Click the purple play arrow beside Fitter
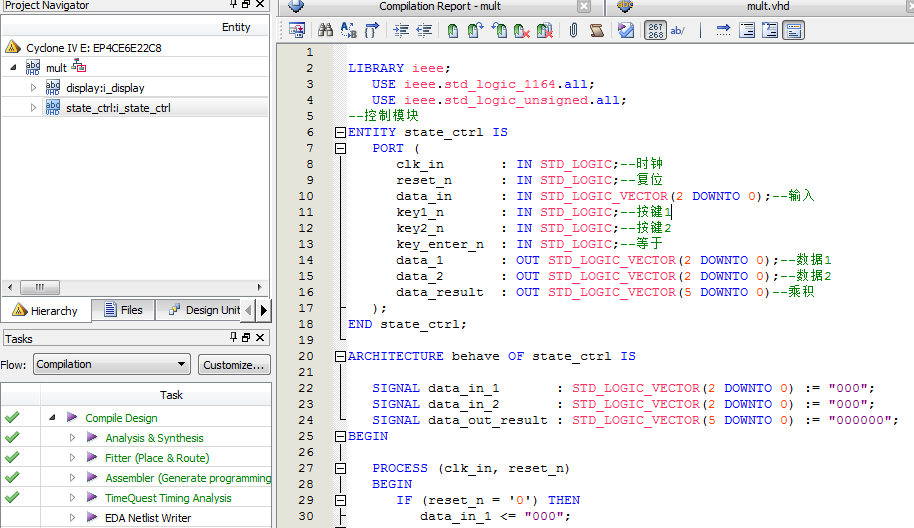The height and width of the screenshot is (528, 914). pyautogui.click(x=92, y=458)
